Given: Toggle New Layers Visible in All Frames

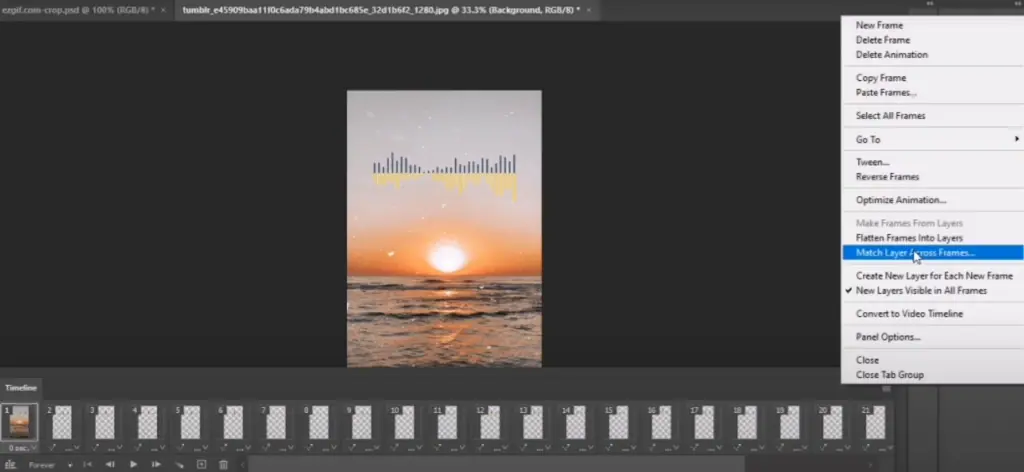Looking at the screenshot, I should point(921,290).
